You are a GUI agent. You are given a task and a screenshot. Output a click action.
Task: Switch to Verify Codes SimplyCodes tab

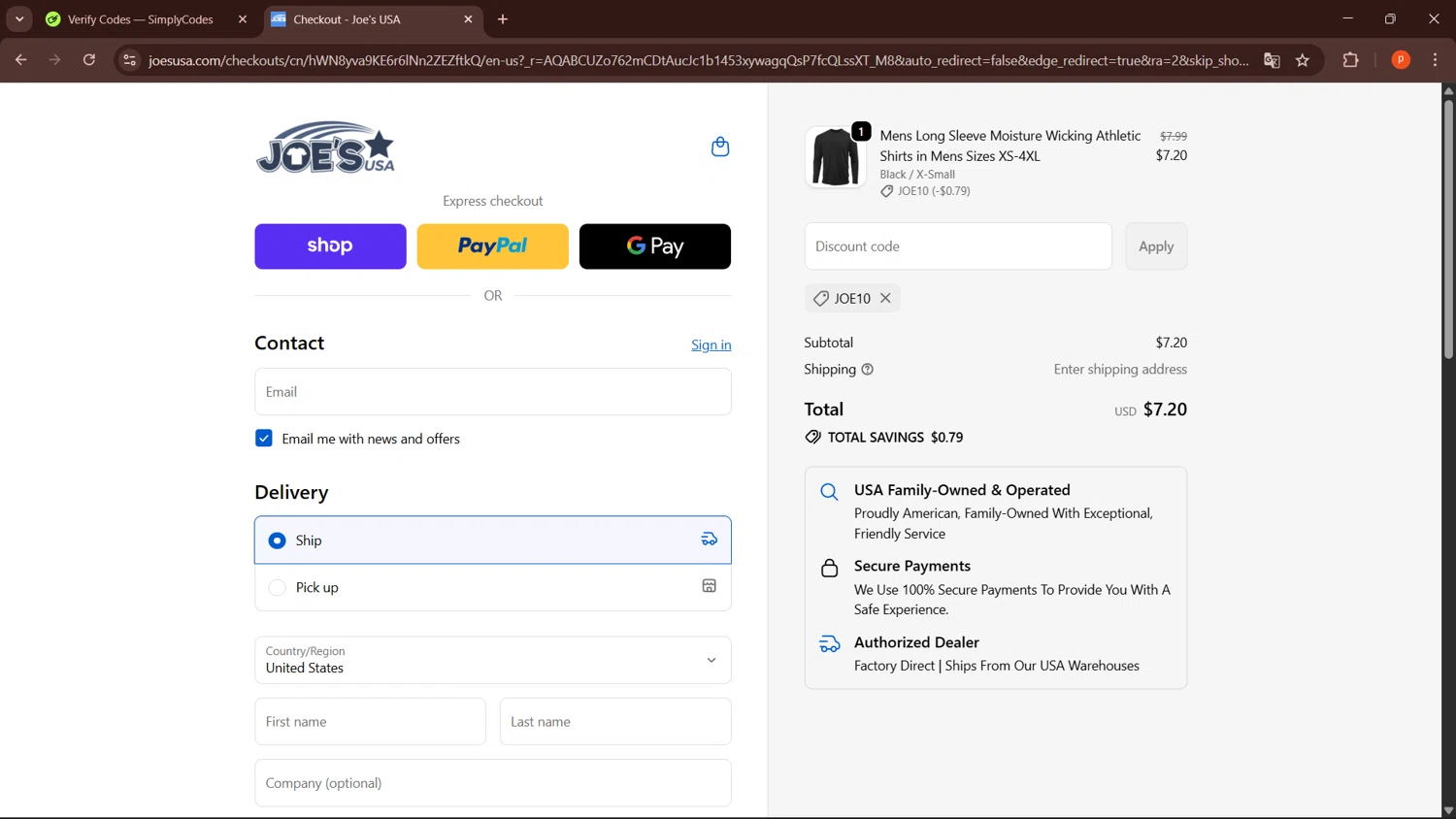point(146,19)
